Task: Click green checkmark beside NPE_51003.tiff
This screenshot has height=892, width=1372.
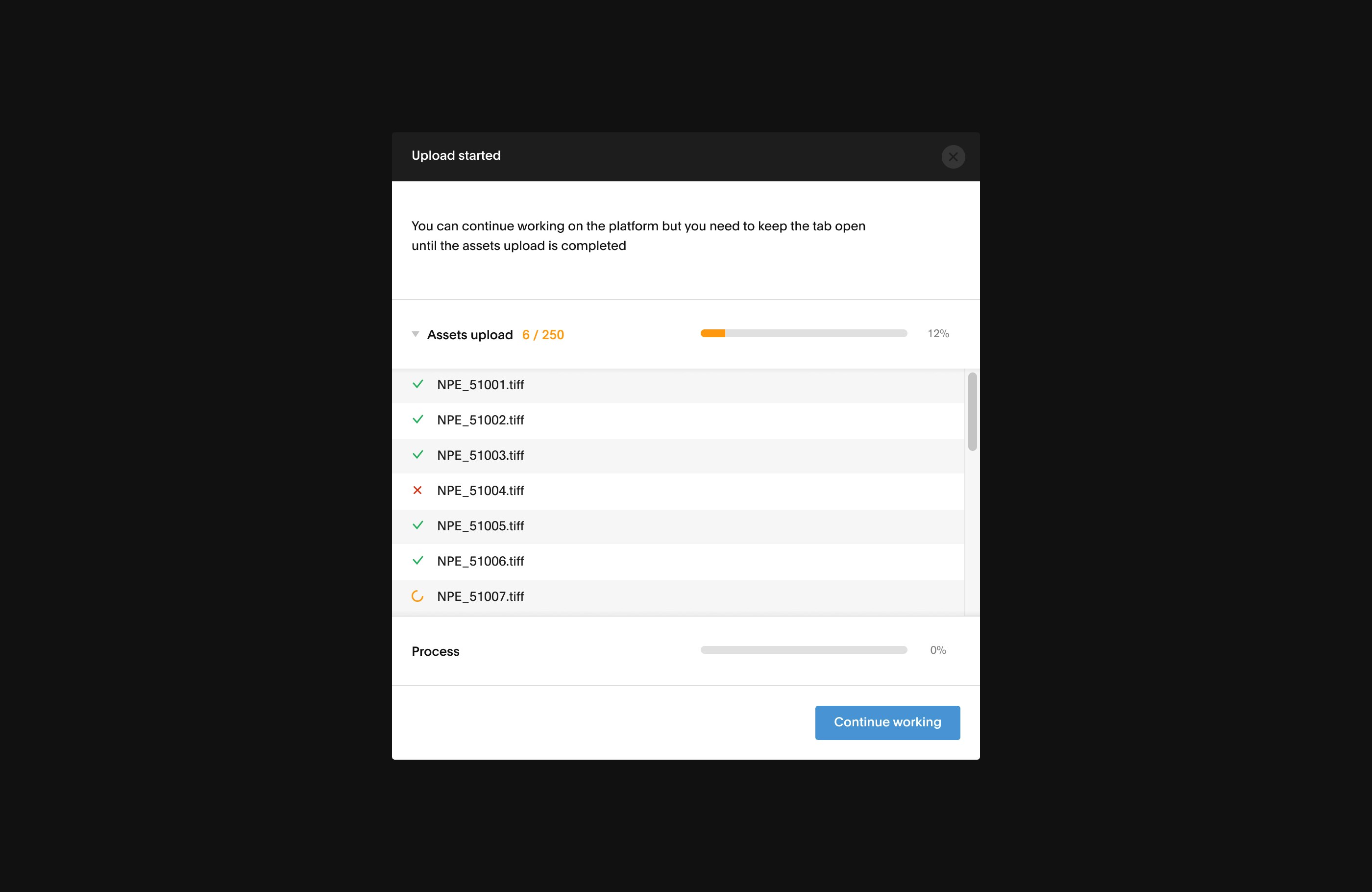Action: tap(418, 455)
